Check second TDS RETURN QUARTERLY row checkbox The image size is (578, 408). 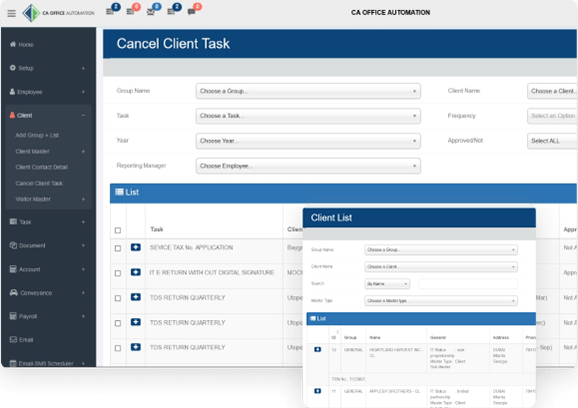[x=118, y=323]
